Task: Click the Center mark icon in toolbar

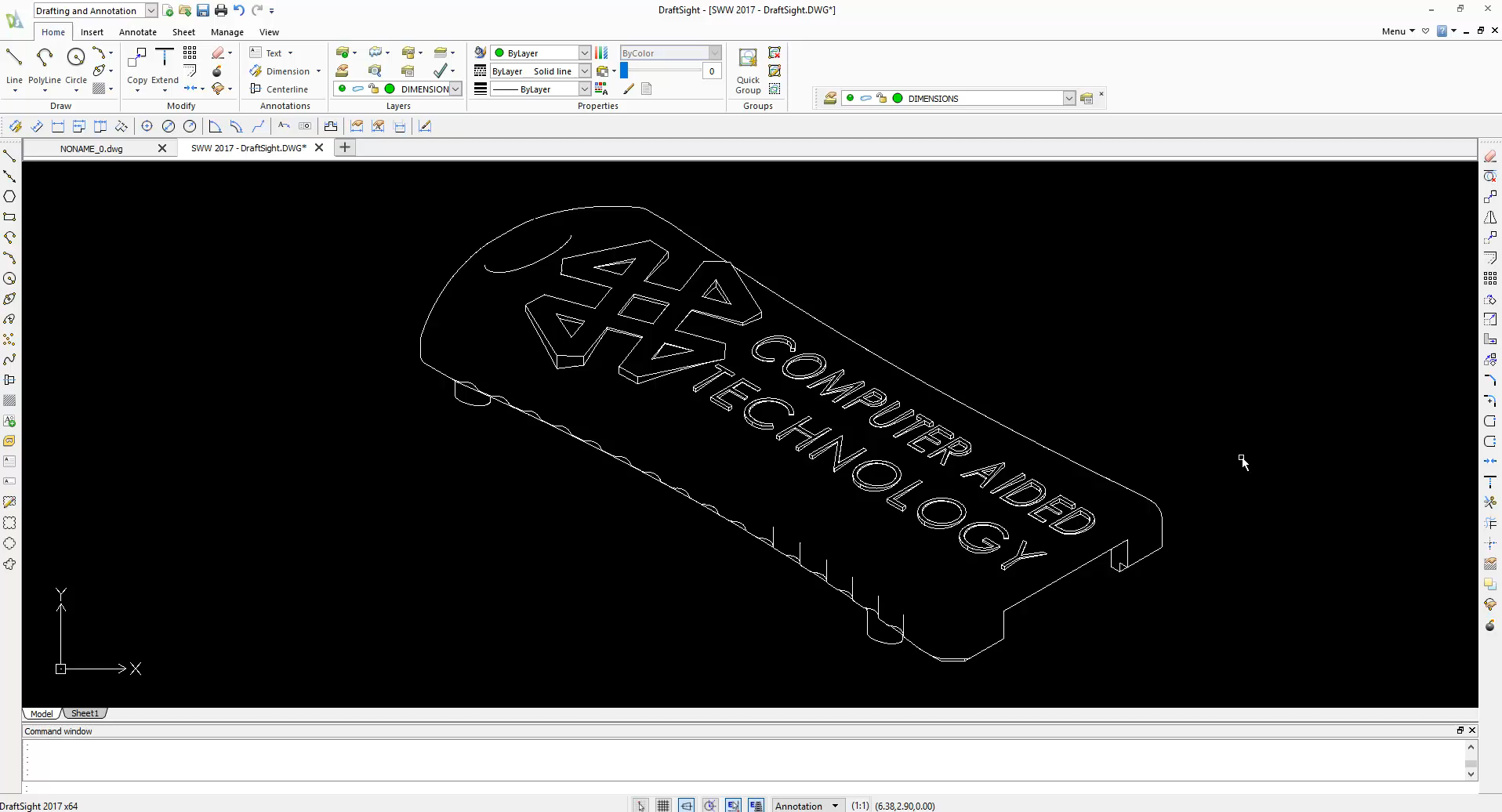Action: 147,126
